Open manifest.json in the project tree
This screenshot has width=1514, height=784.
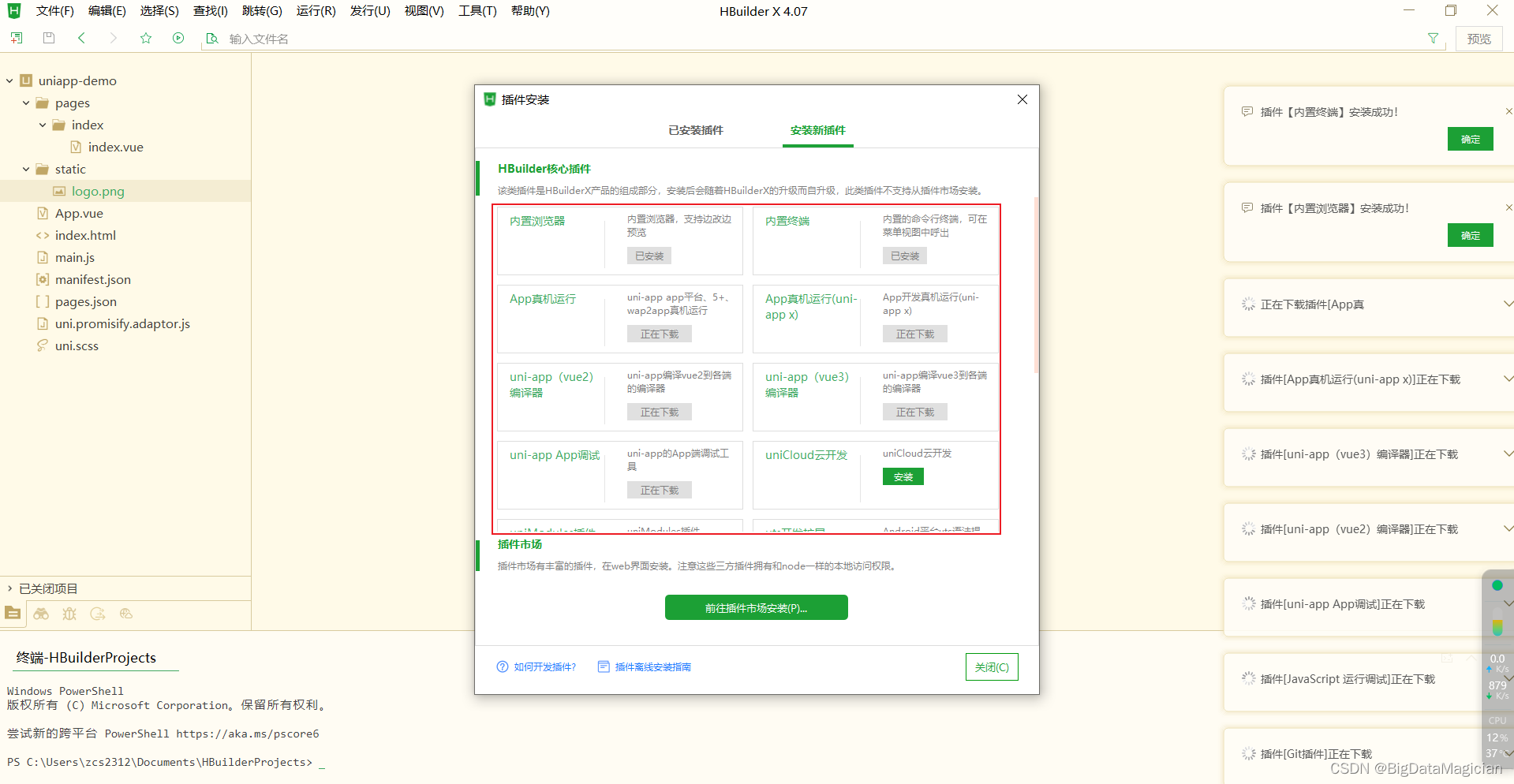click(x=93, y=279)
